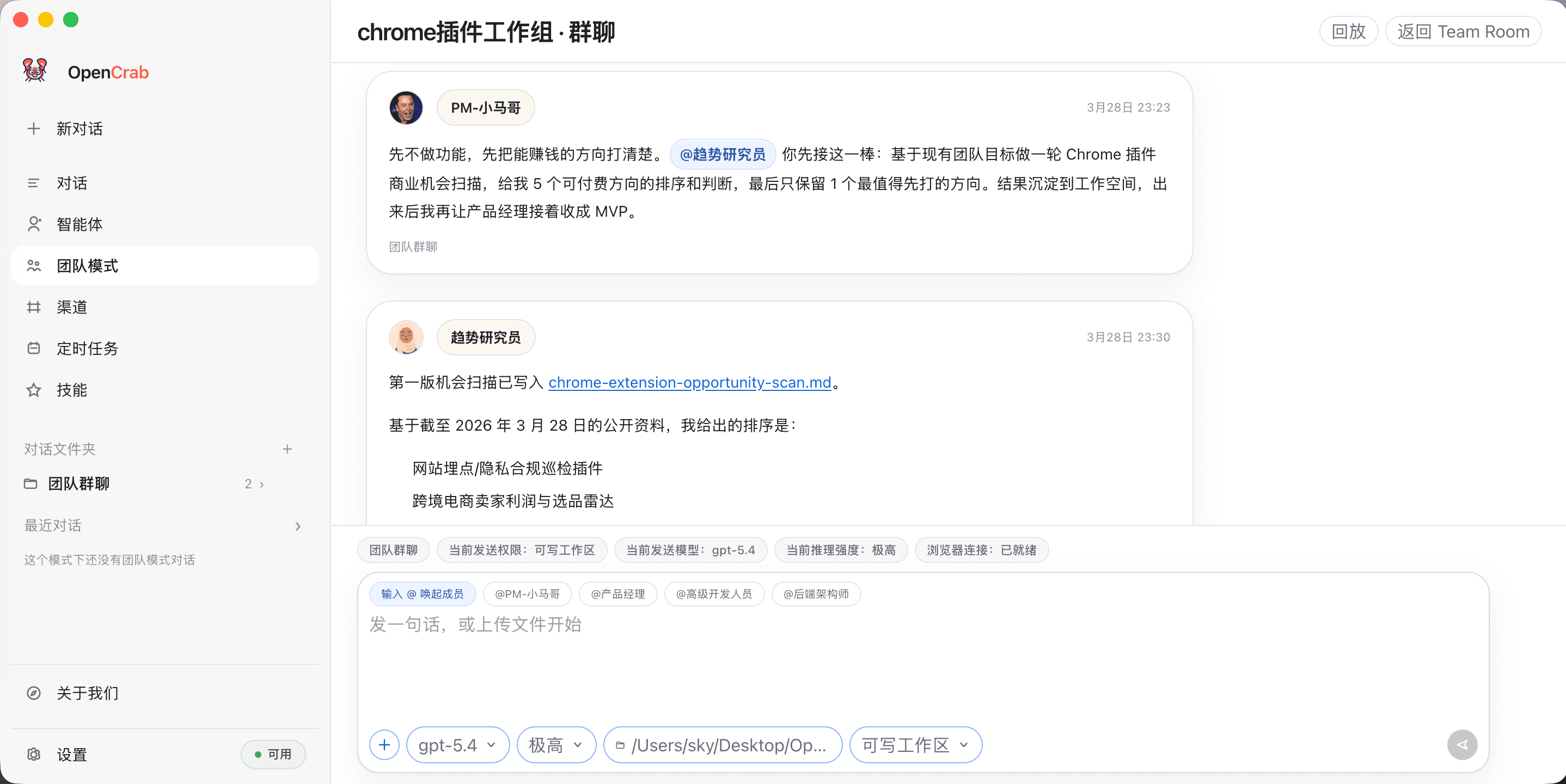Open the gpt-5.4 model dropdown
Viewport: 1566px width, 784px height.
coord(457,744)
